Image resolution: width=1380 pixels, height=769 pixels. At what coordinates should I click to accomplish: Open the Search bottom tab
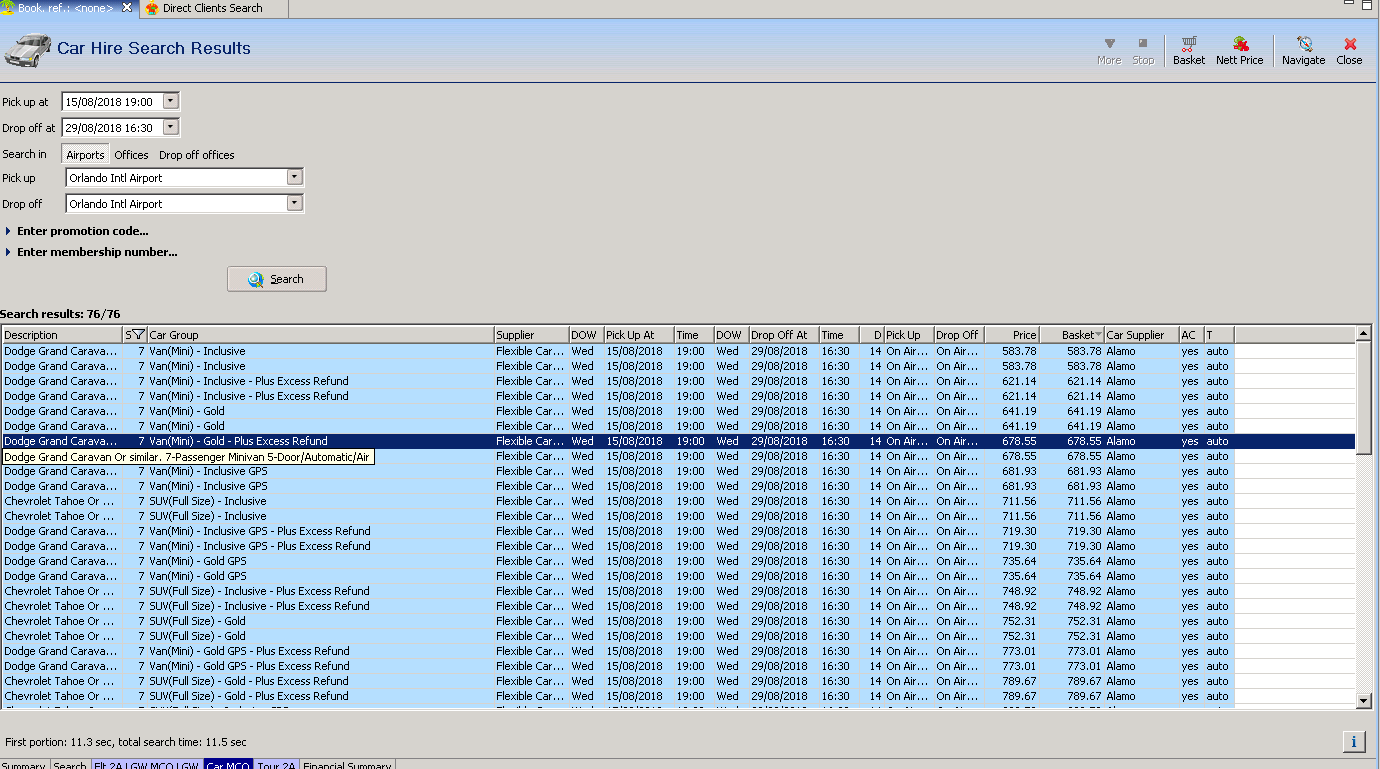pyautogui.click(x=70, y=765)
